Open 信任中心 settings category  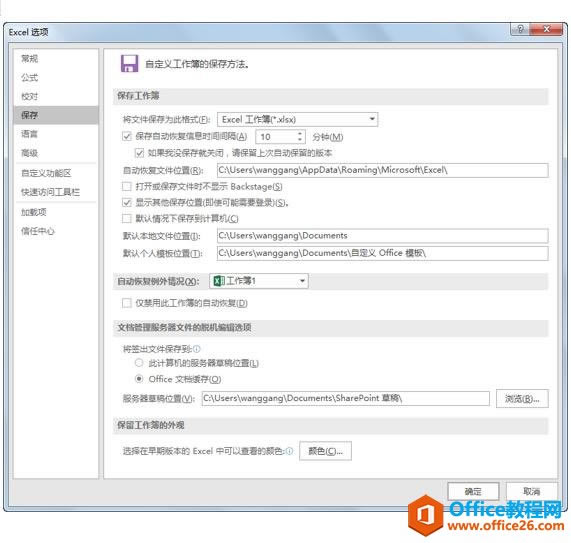point(38,231)
